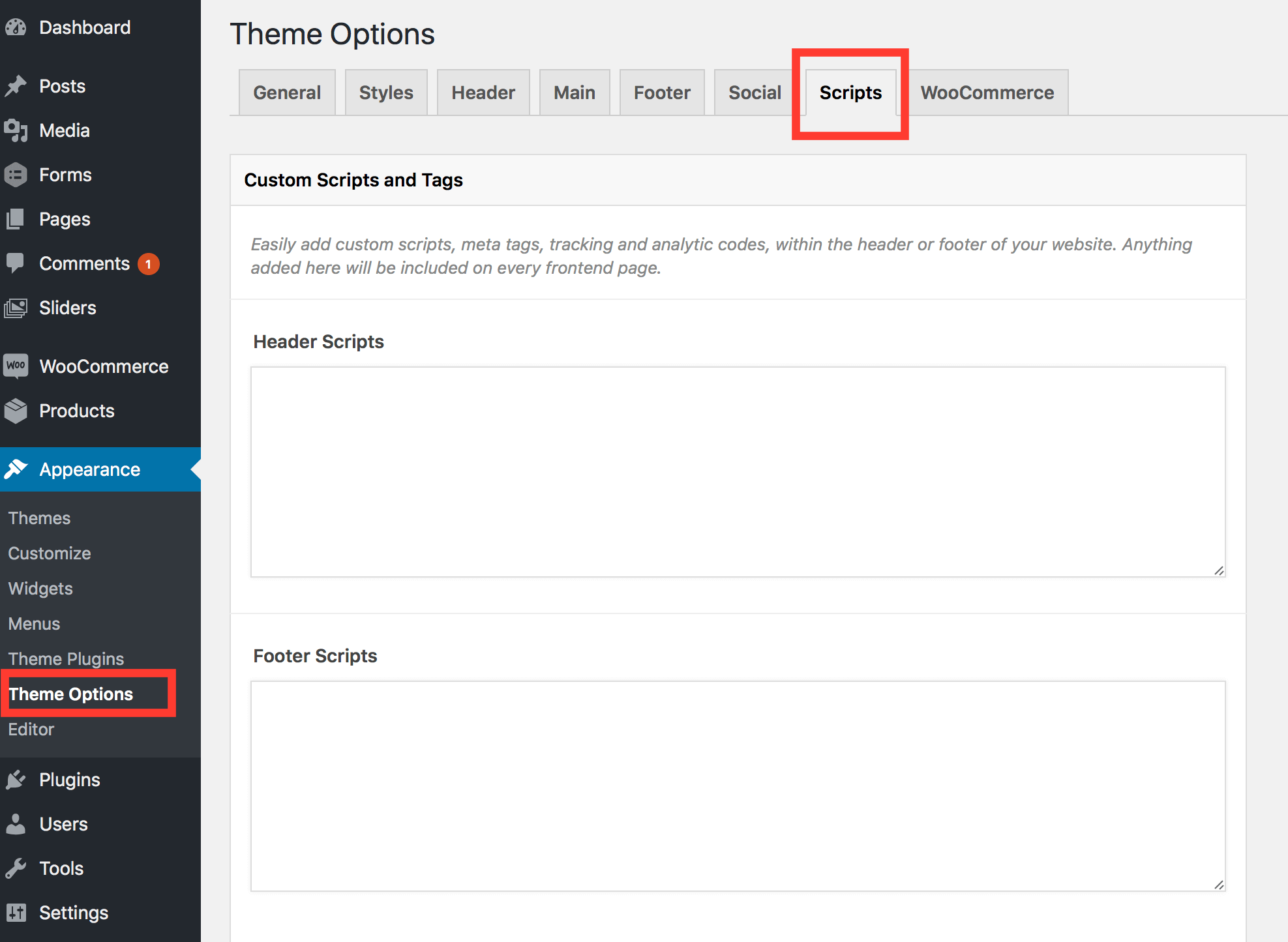Click the Tools wrench icon
Screen dimensions: 1288x942
16,868
